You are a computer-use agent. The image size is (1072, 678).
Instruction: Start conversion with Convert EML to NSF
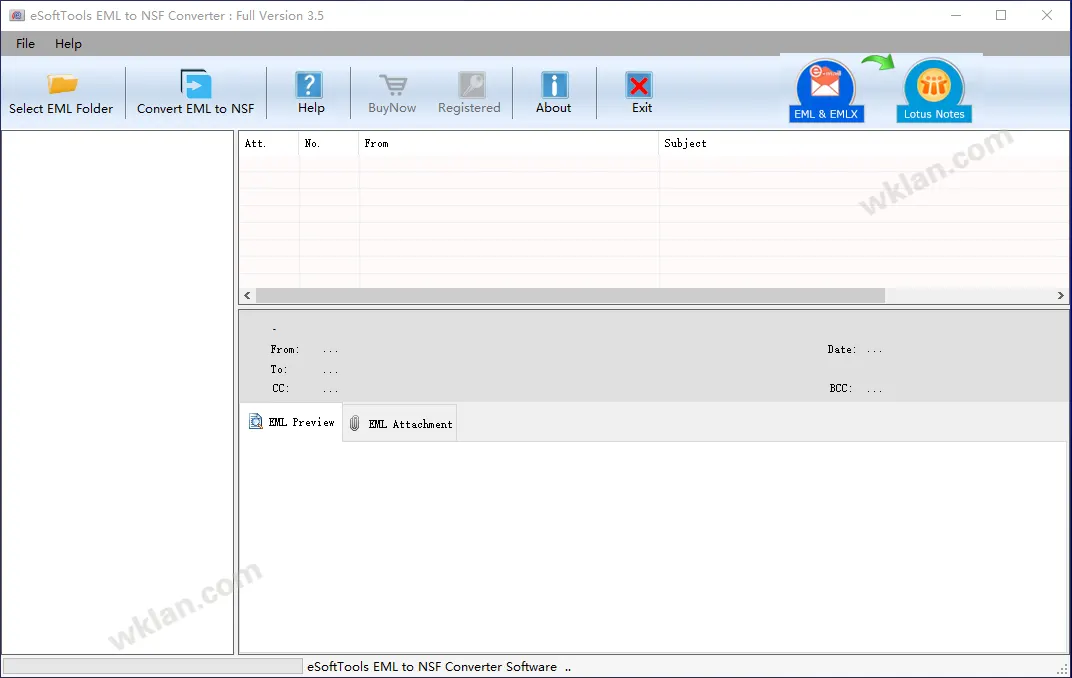click(x=196, y=94)
